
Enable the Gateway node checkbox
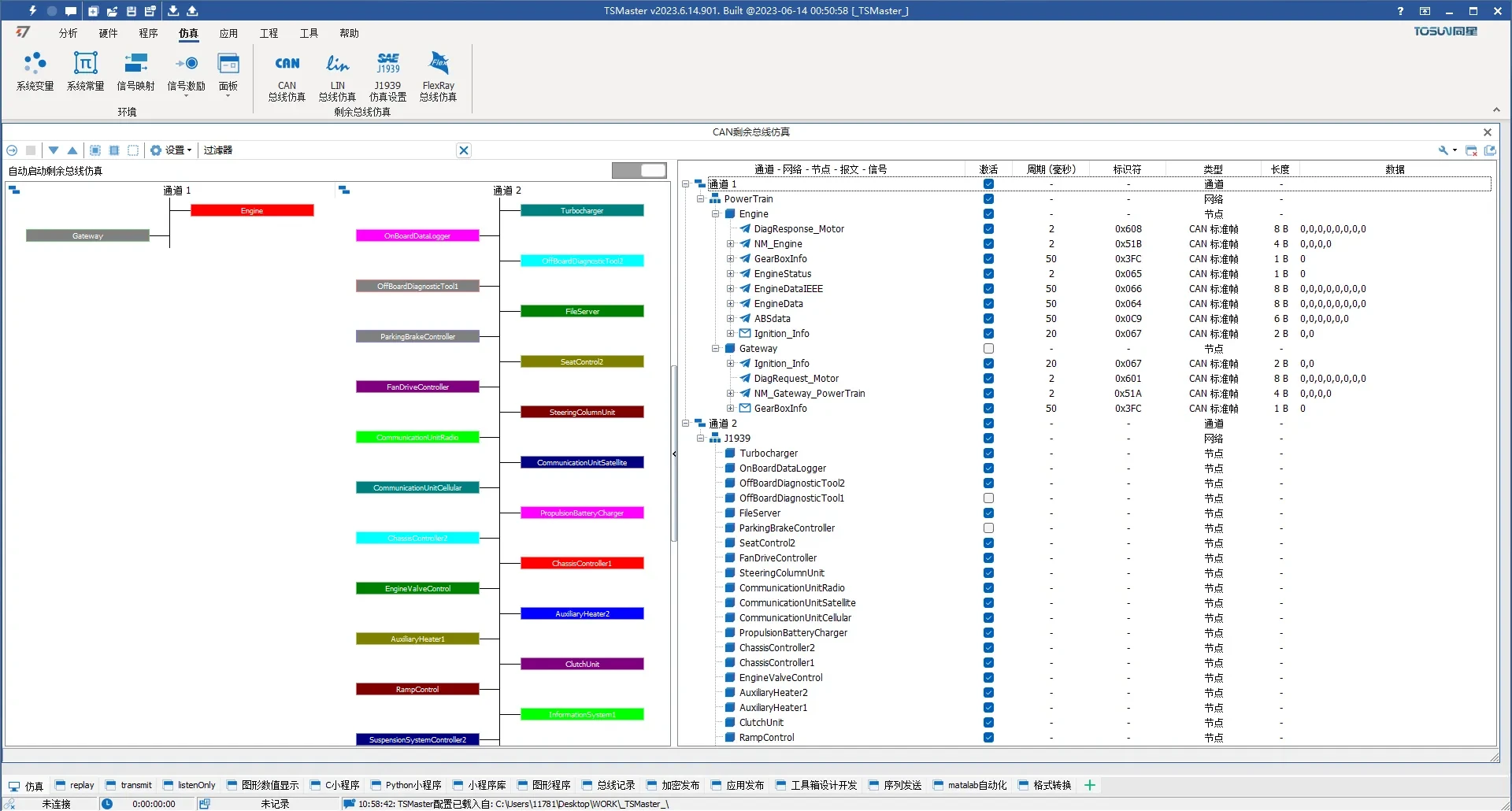click(x=988, y=349)
